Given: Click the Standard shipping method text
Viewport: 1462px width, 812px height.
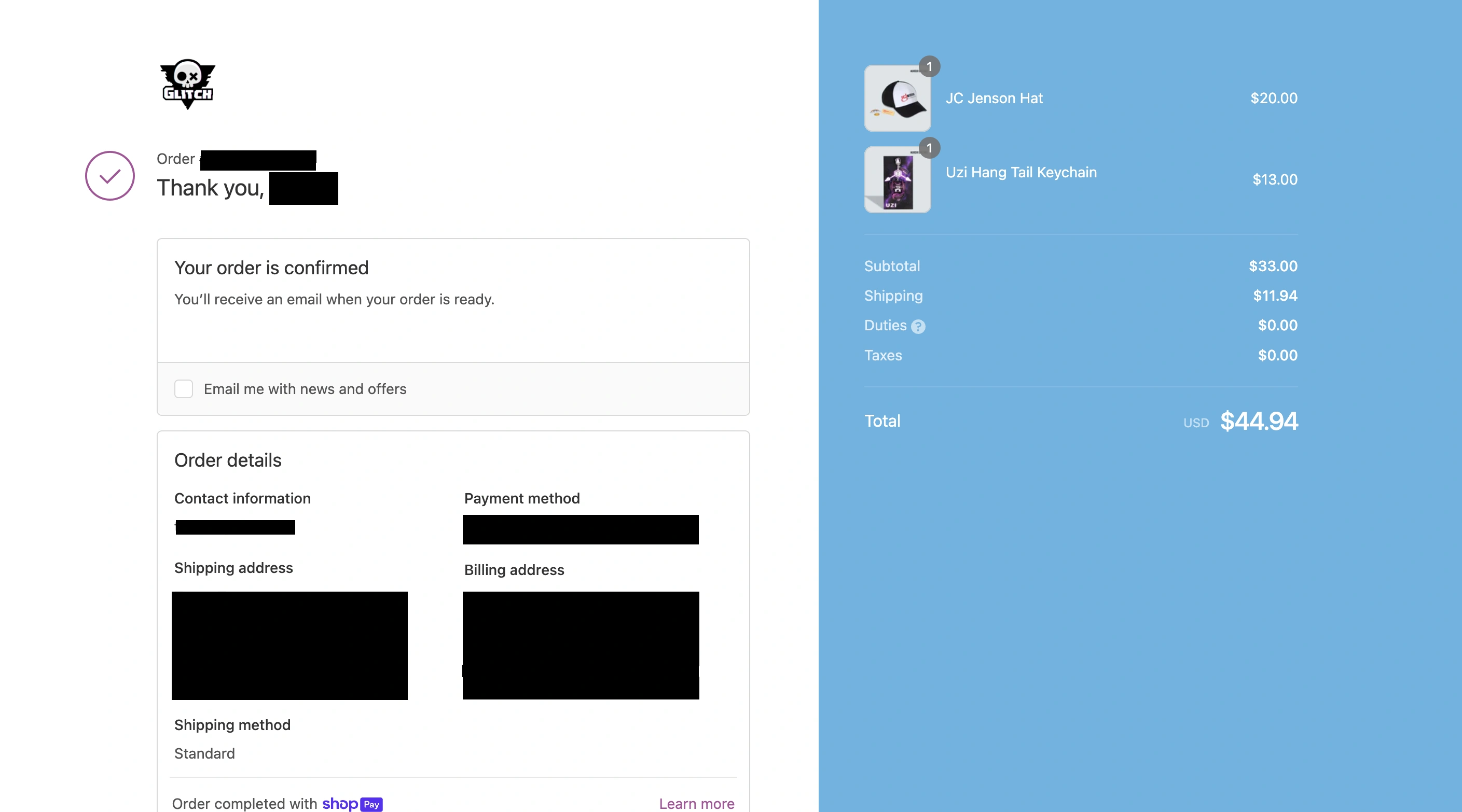Looking at the screenshot, I should point(204,753).
